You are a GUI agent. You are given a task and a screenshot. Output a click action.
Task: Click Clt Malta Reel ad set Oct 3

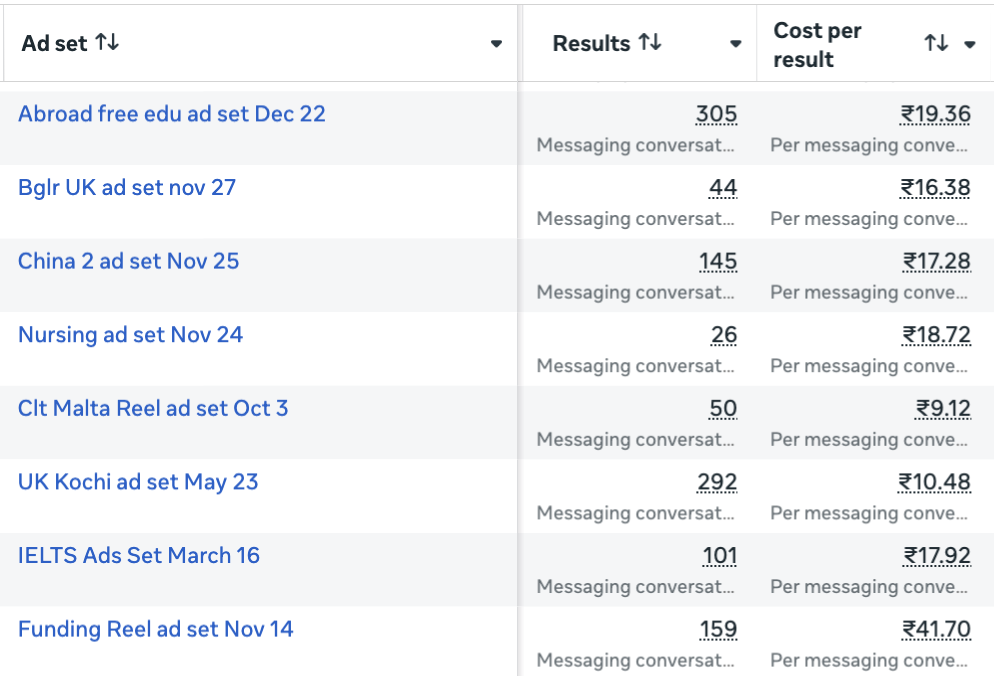coord(153,409)
